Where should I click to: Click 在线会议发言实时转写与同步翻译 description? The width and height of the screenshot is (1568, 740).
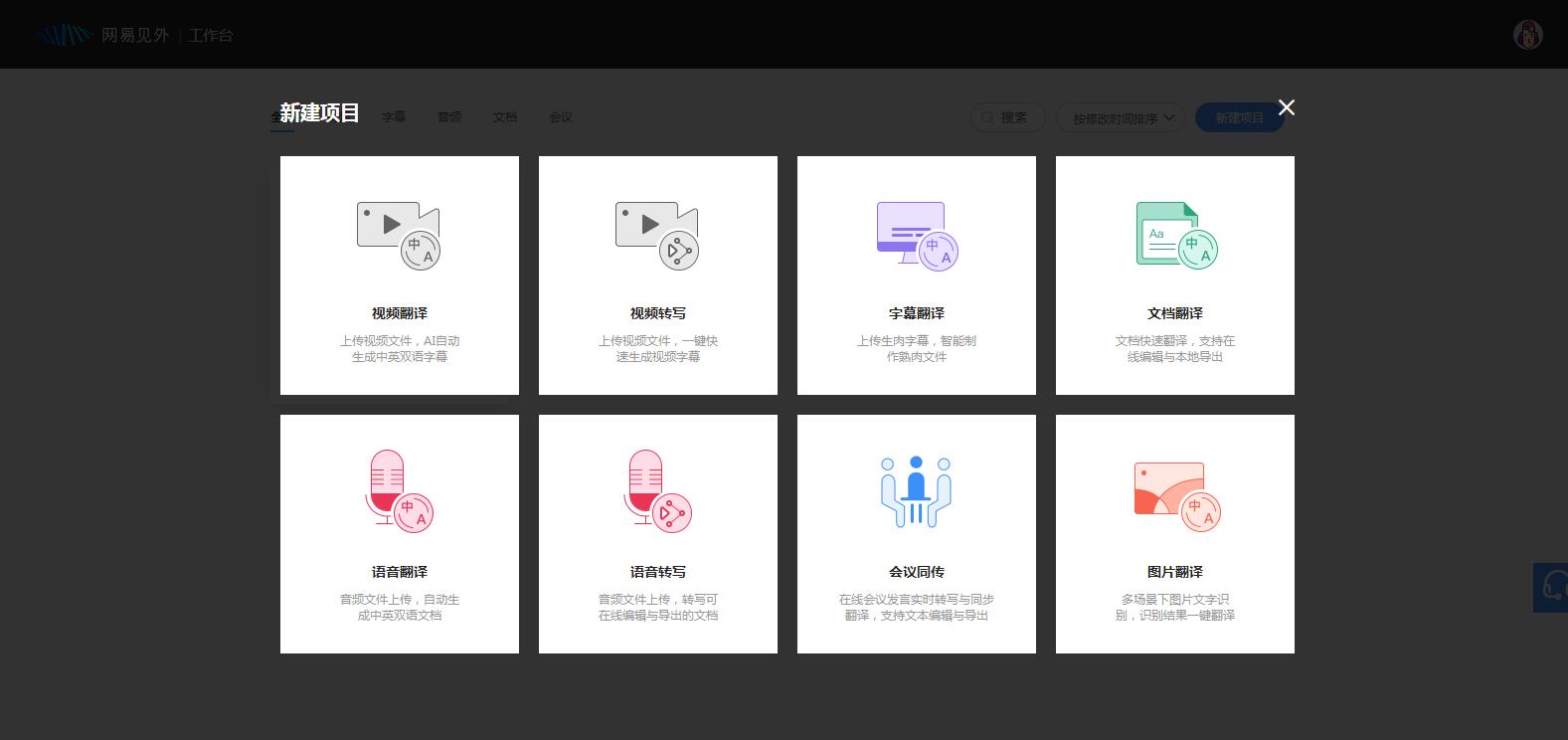[x=917, y=607]
